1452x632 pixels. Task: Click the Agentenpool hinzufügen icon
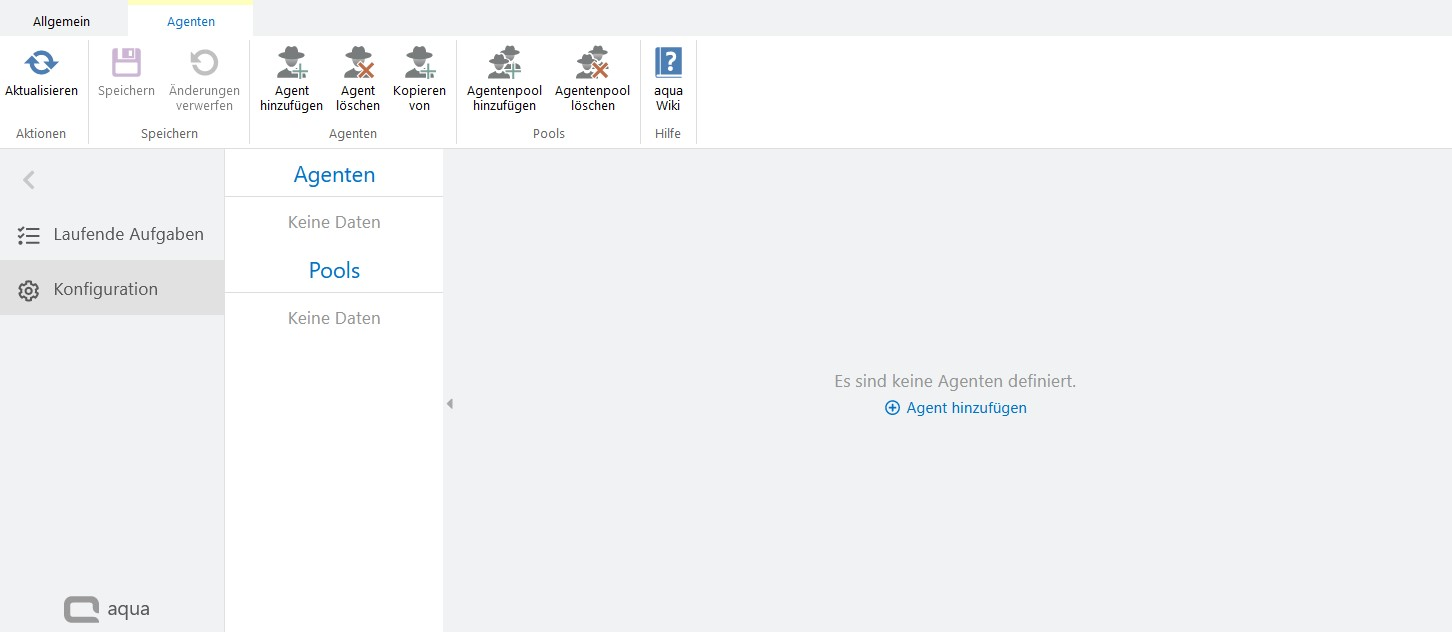coord(504,65)
